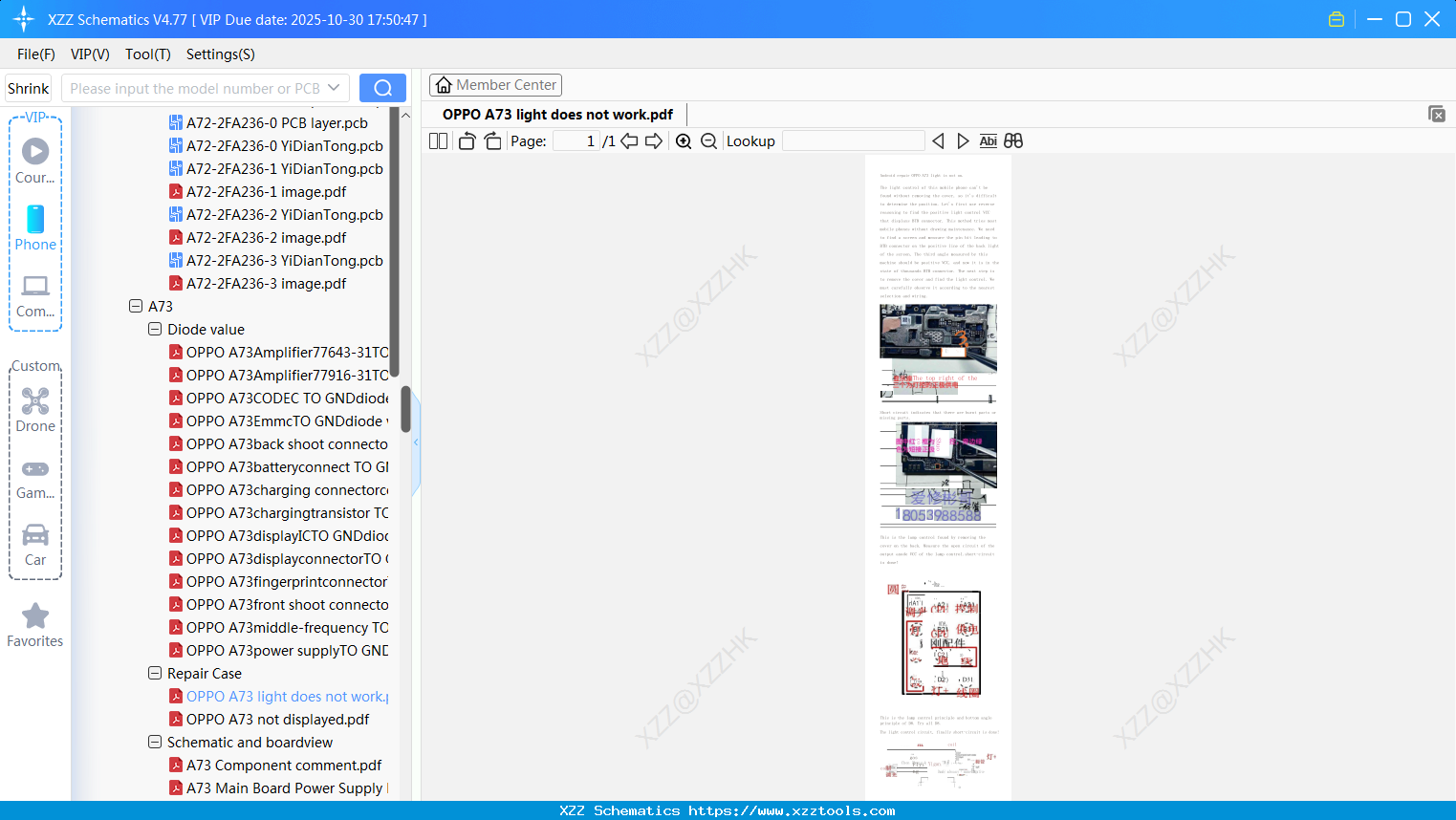
Task: Open OPPO A73Amplifier77643 diode file
Action: point(279,352)
